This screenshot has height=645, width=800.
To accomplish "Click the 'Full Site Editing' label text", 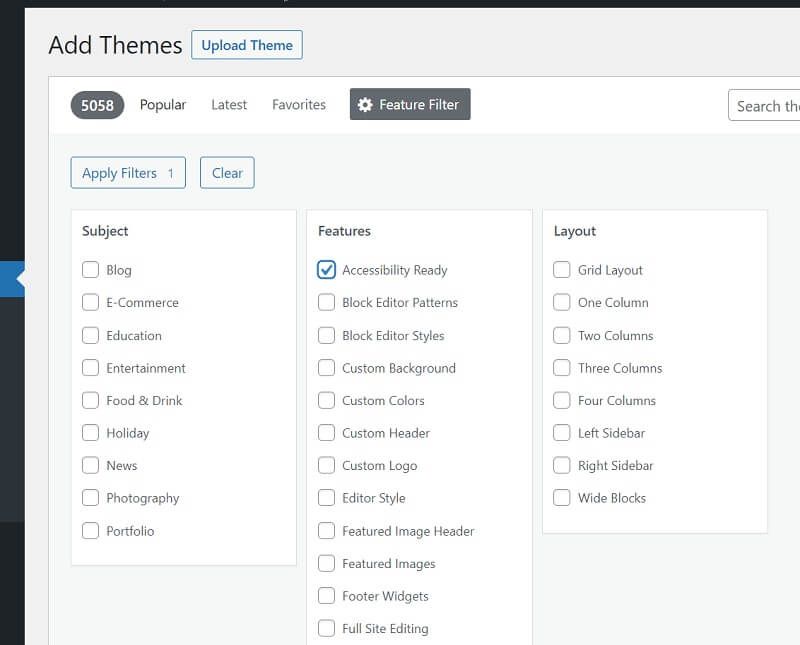I will 385,629.
